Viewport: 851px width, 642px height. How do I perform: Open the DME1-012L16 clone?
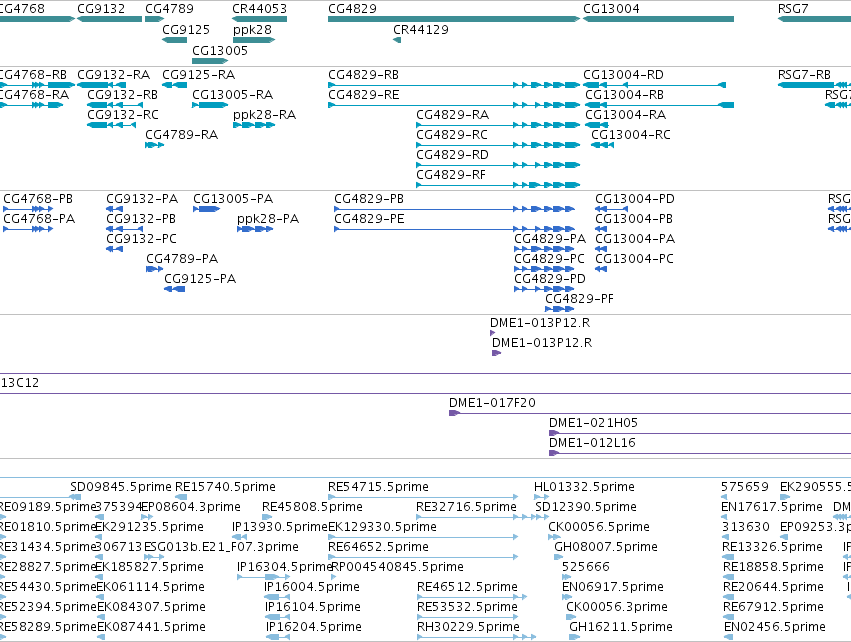pyautogui.click(x=592, y=443)
